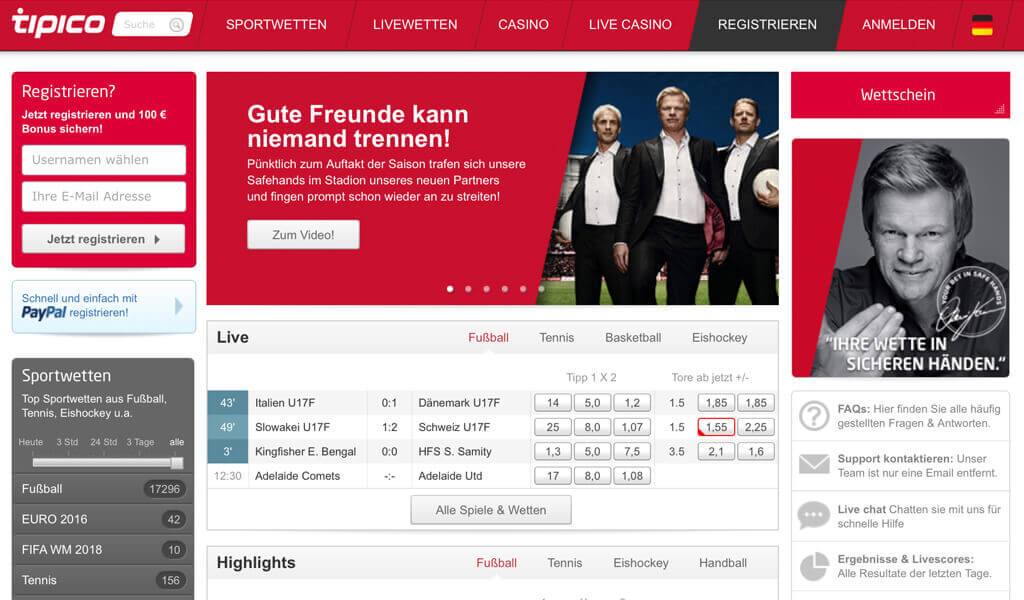
Task: Open the FAQs question mark icon
Action: 814,416
